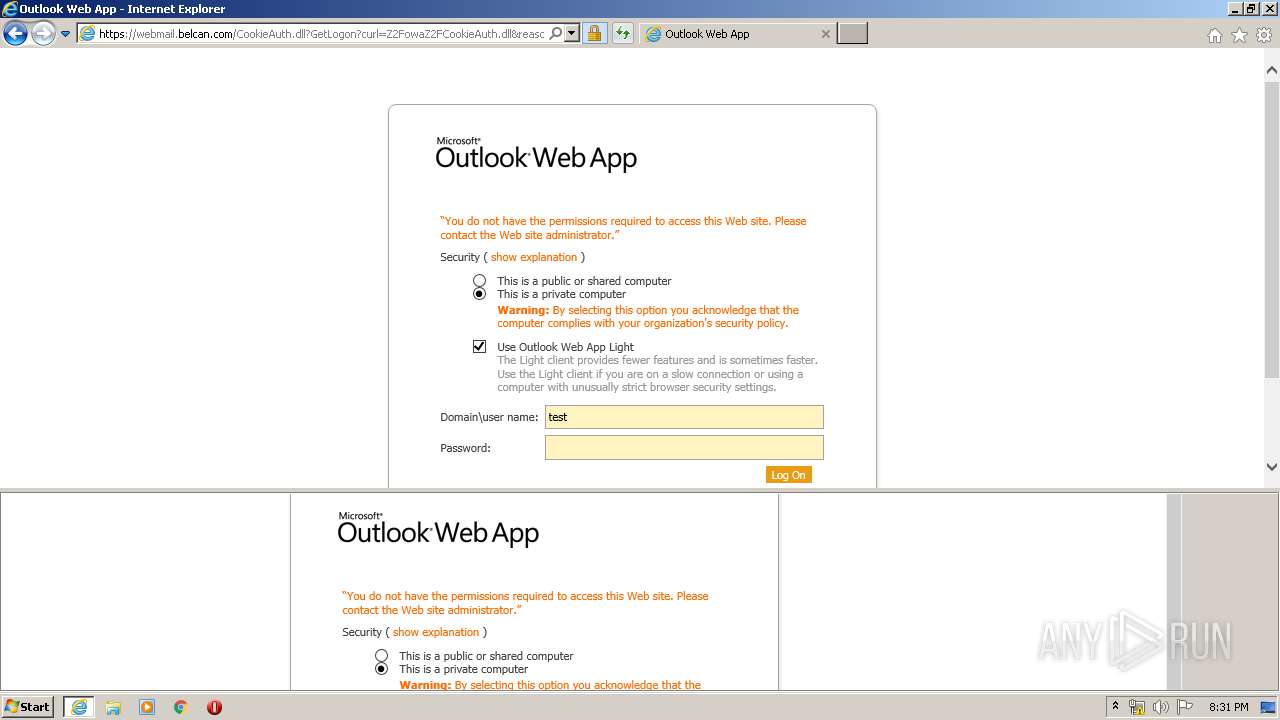
Task: Expand the address bar autocomplete dropdown
Action: tap(572, 34)
